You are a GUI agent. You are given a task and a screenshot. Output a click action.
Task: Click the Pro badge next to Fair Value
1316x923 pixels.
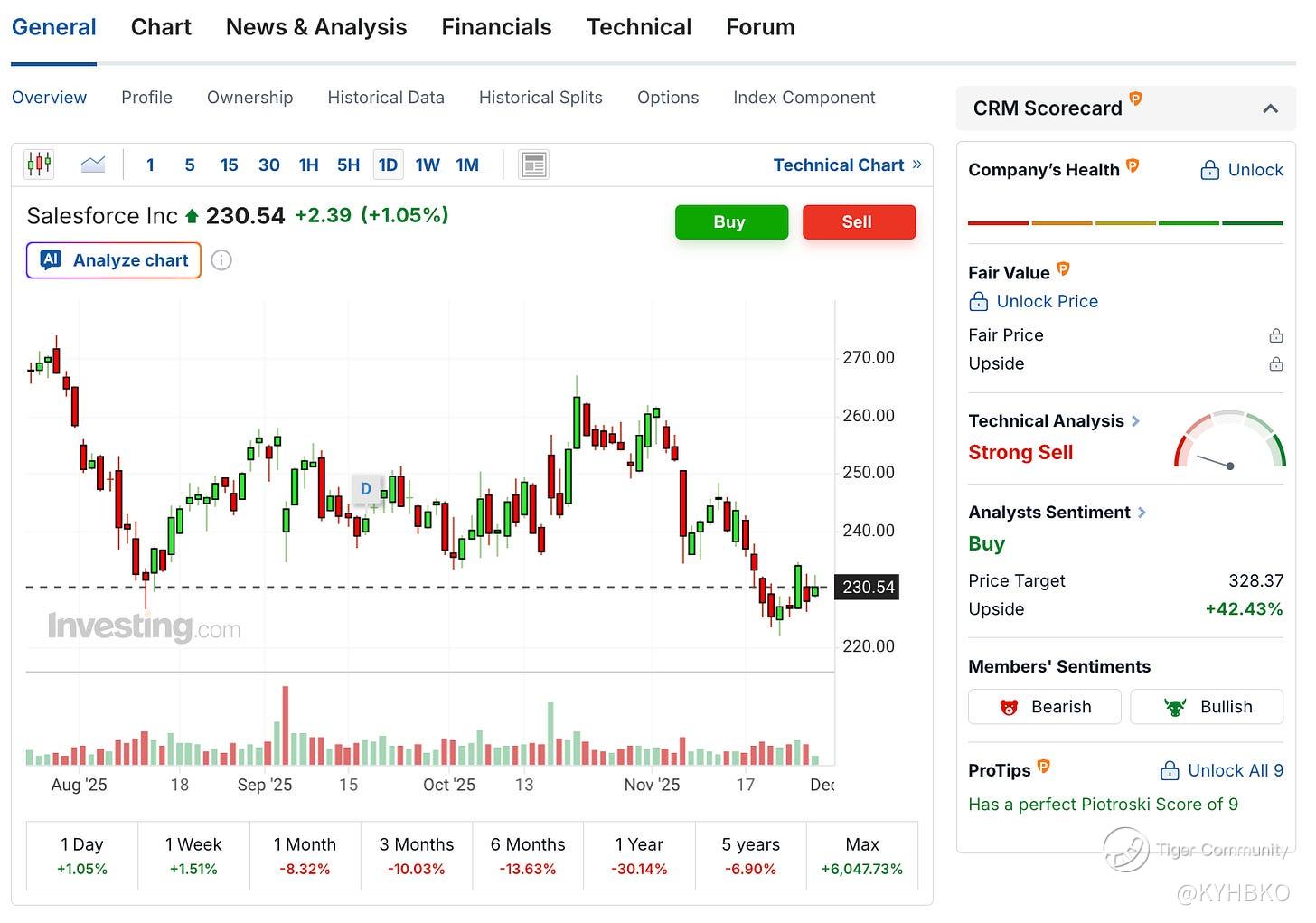point(1064,268)
